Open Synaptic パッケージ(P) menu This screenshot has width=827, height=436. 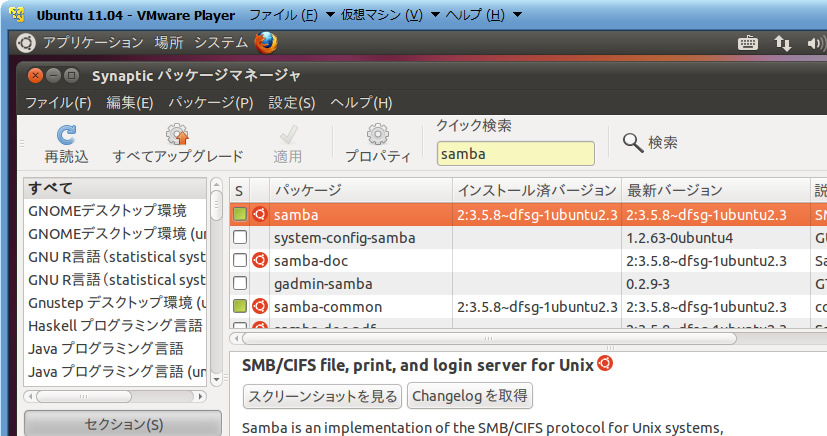point(211,102)
